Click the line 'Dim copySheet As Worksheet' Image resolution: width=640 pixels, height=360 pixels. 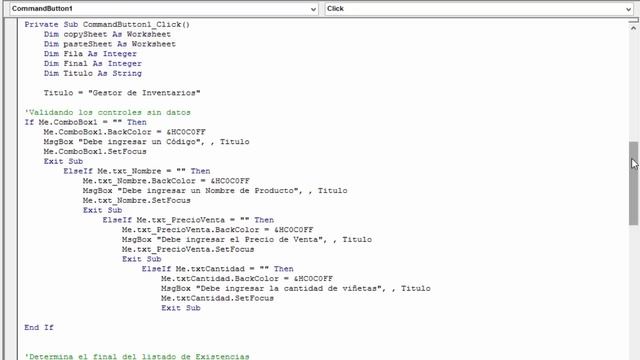[x=107, y=34]
